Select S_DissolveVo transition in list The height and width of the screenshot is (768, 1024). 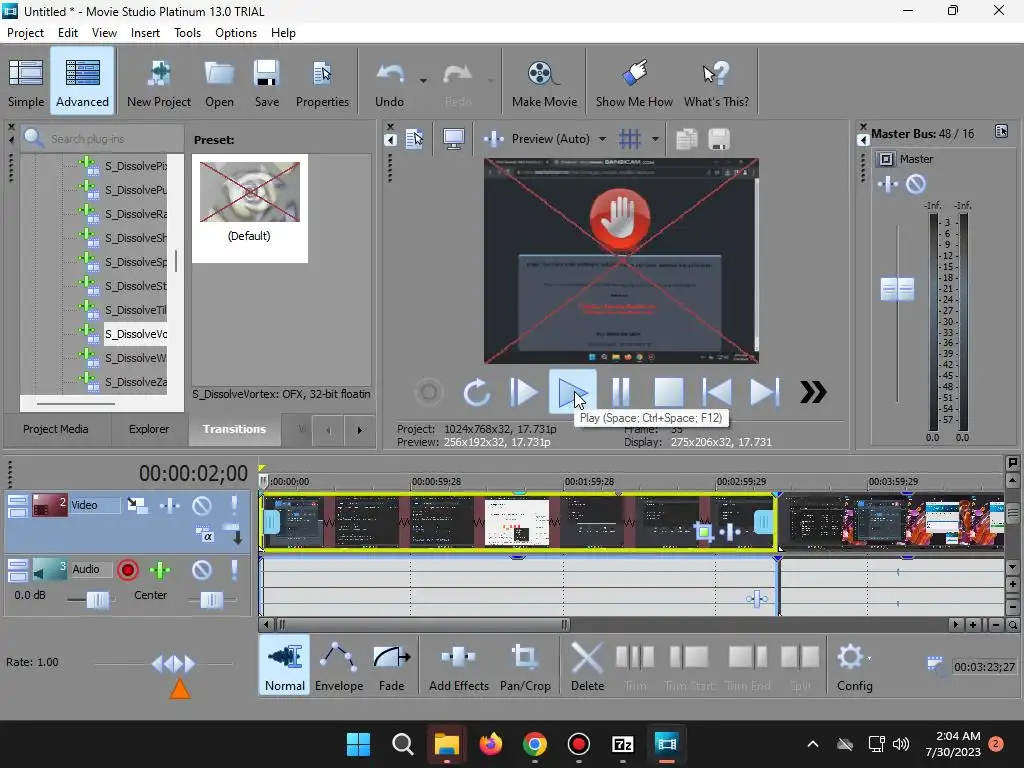click(135, 334)
